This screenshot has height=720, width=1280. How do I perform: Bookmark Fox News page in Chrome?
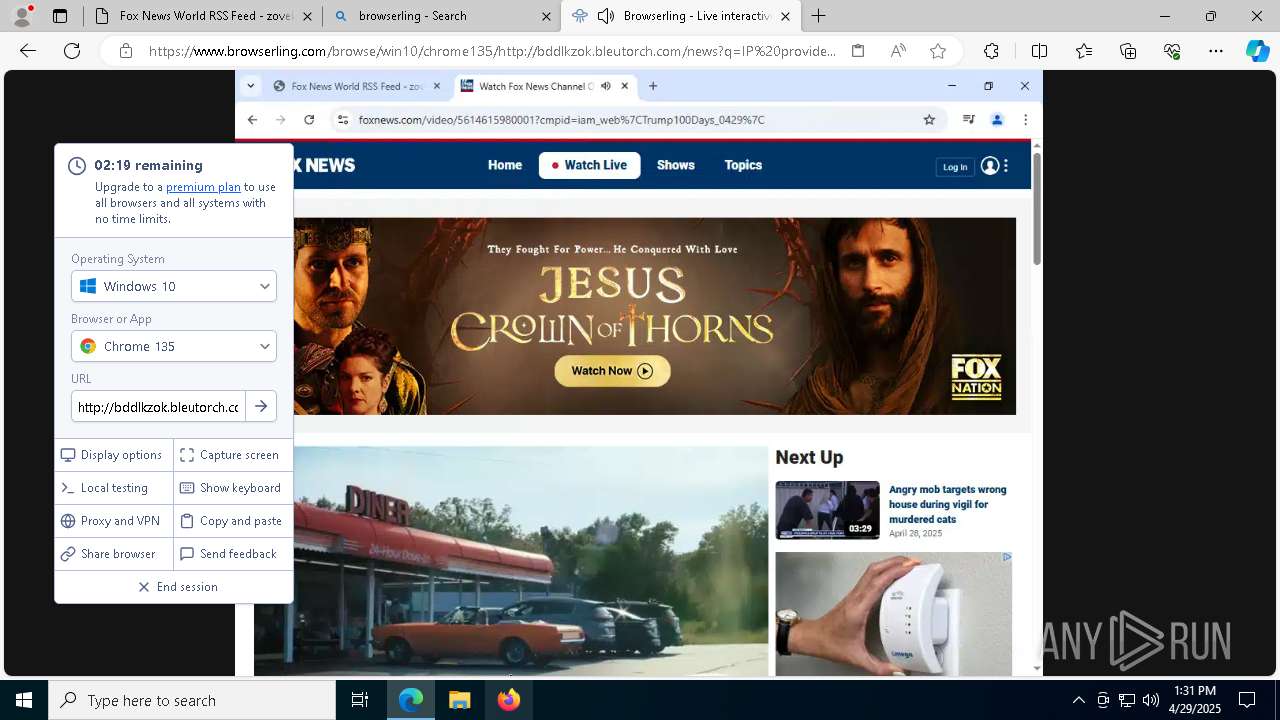click(929, 120)
